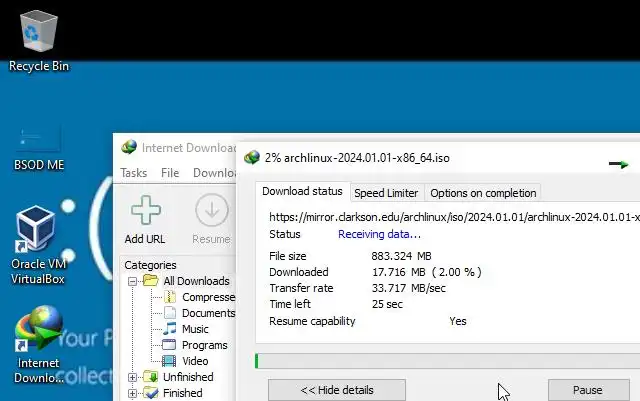This screenshot has height=401, width=640.
Task: Open the Options on completion tab
Action: click(483, 193)
